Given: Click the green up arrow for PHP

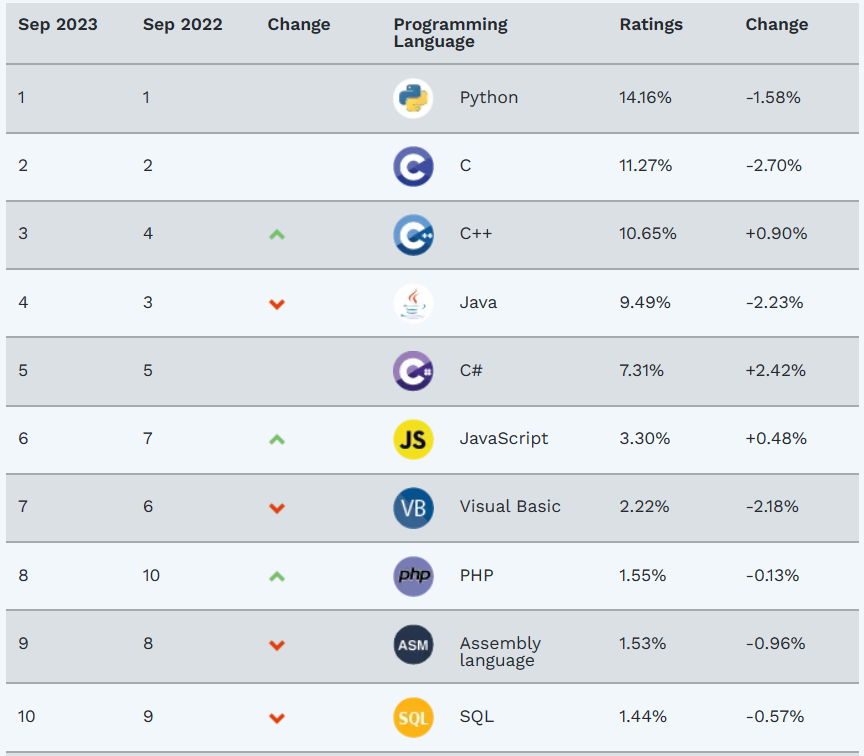Looking at the screenshot, I should pyautogui.click(x=277, y=576).
